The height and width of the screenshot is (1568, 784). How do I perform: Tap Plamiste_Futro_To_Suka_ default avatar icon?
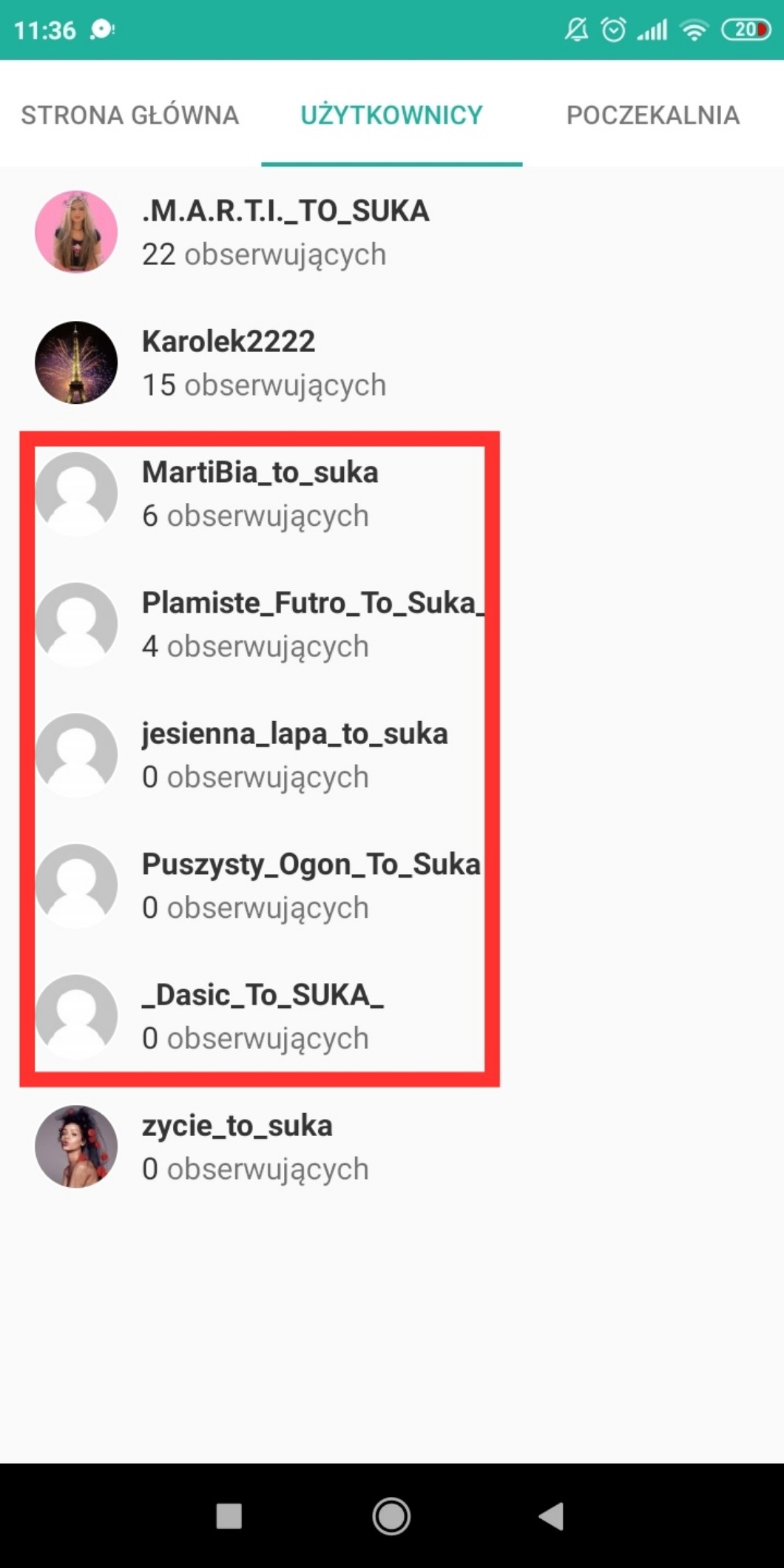click(76, 624)
